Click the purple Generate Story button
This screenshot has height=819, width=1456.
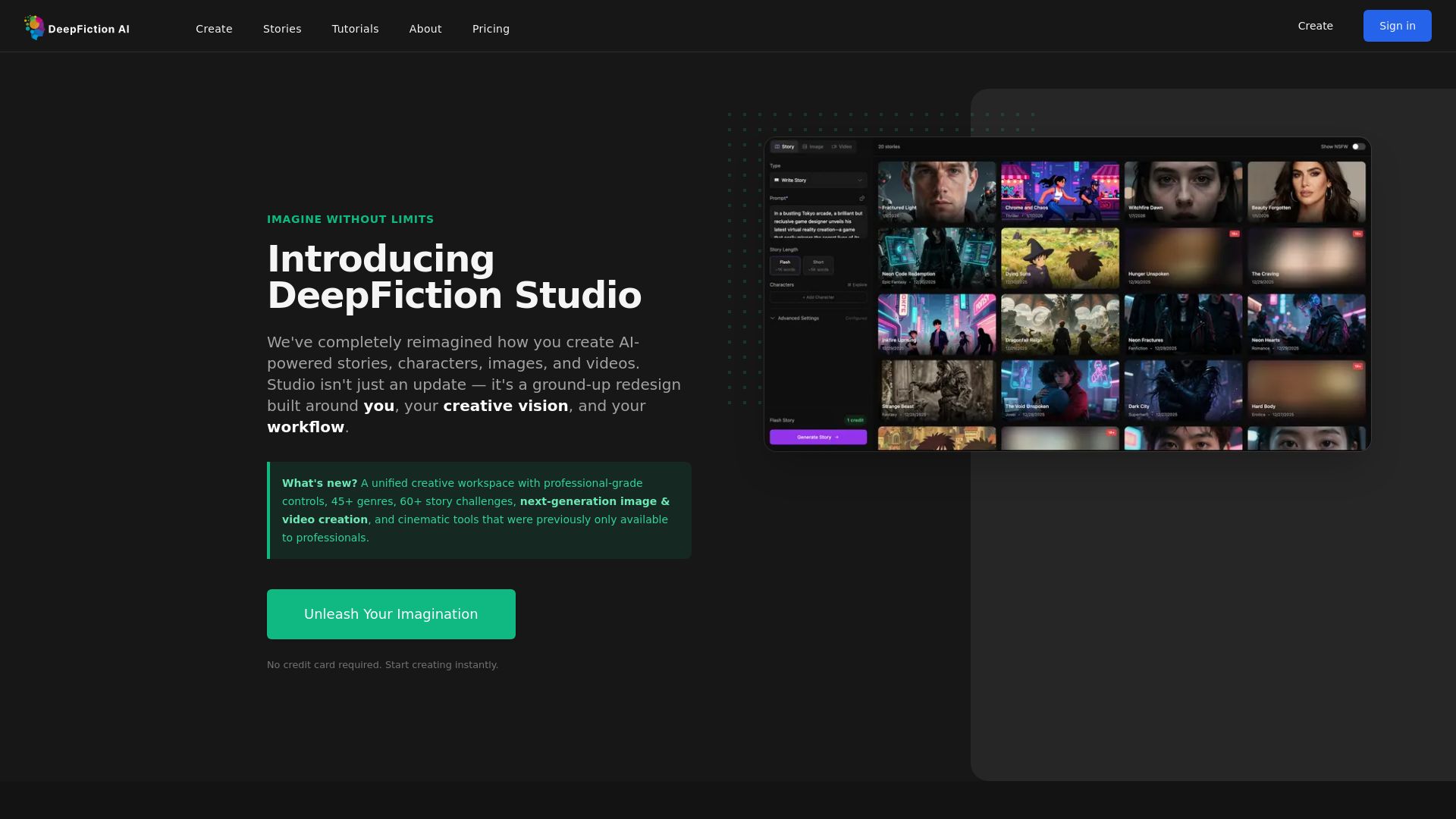pos(818,438)
